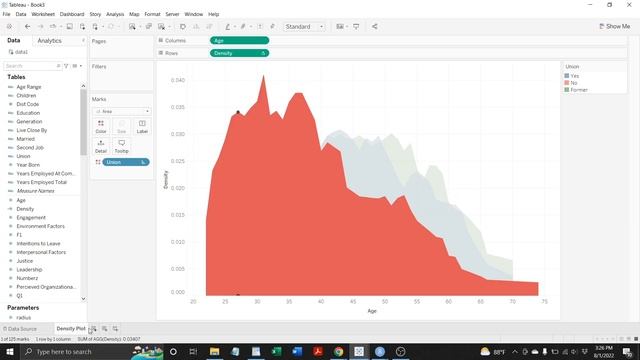Open the Tooltip card in Marks
The image size is (640, 360).
pos(121,146)
